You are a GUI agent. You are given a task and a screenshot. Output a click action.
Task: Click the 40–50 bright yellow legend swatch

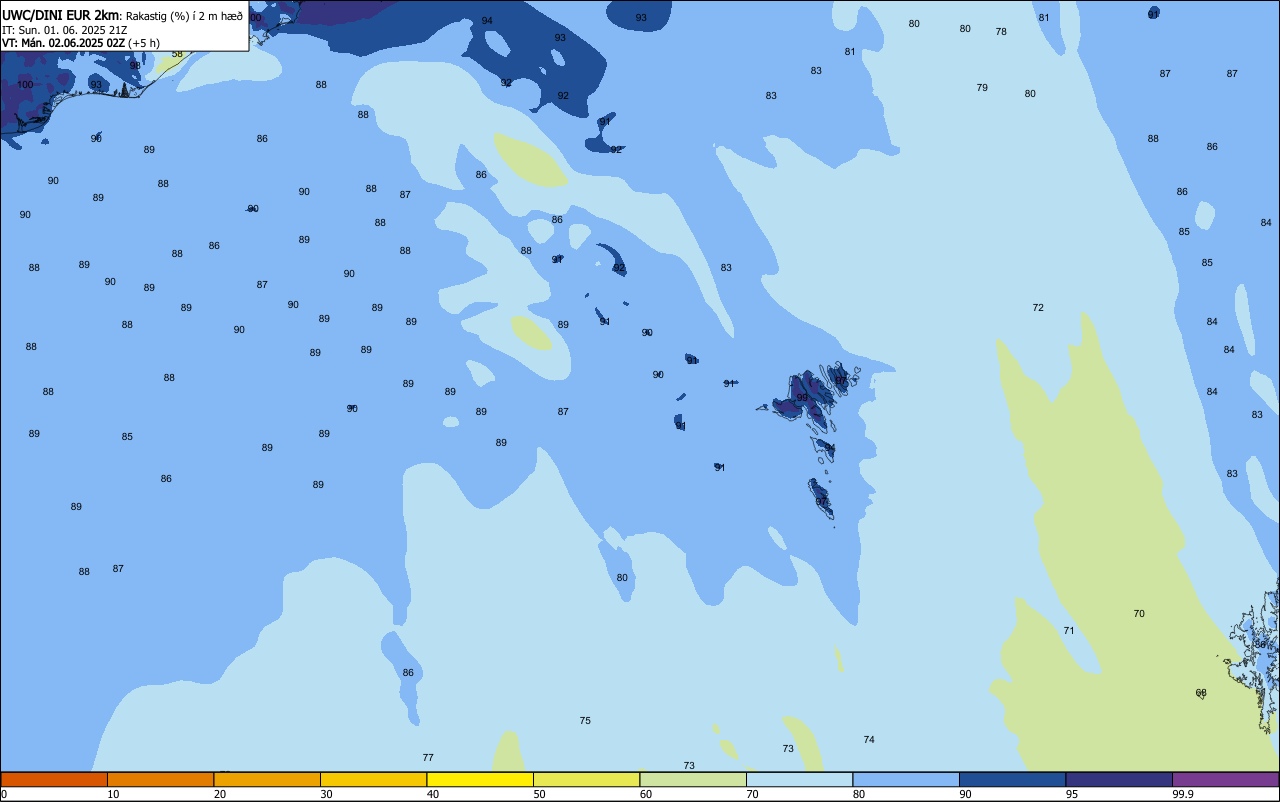coord(480,779)
